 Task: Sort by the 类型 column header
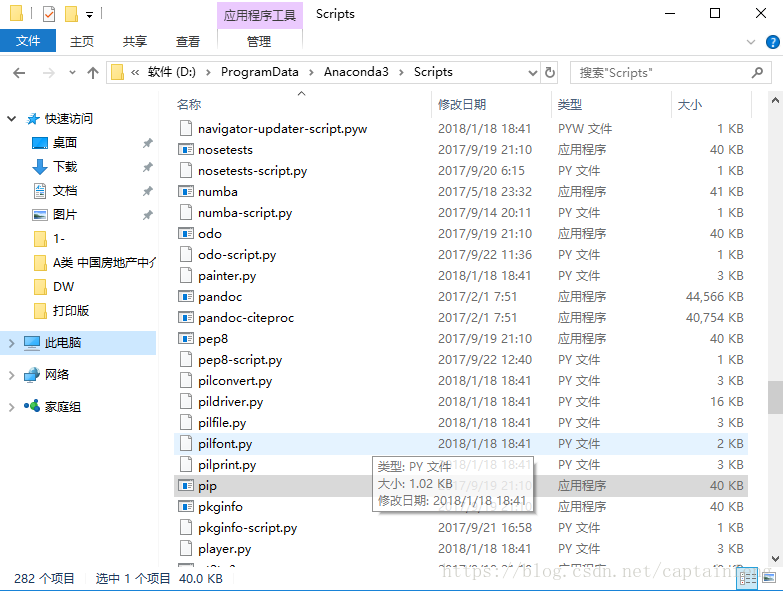pyautogui.click(x=570, y=104)
